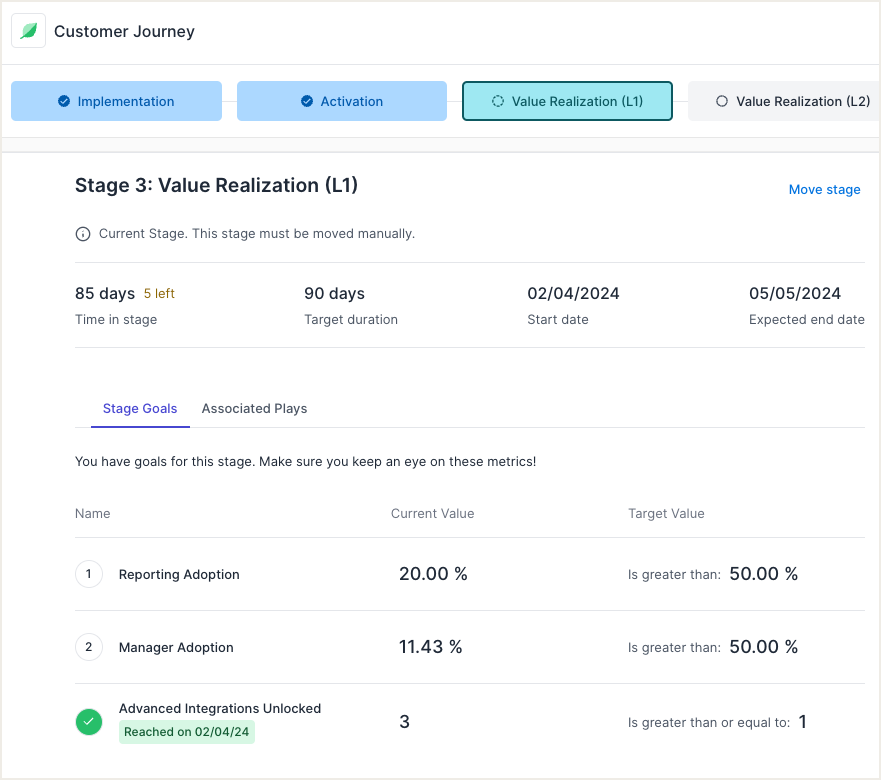Select the Implementation stage pill
Image resolution: width=881 pixels, height=780 pixels.
(x=116, y=101)
